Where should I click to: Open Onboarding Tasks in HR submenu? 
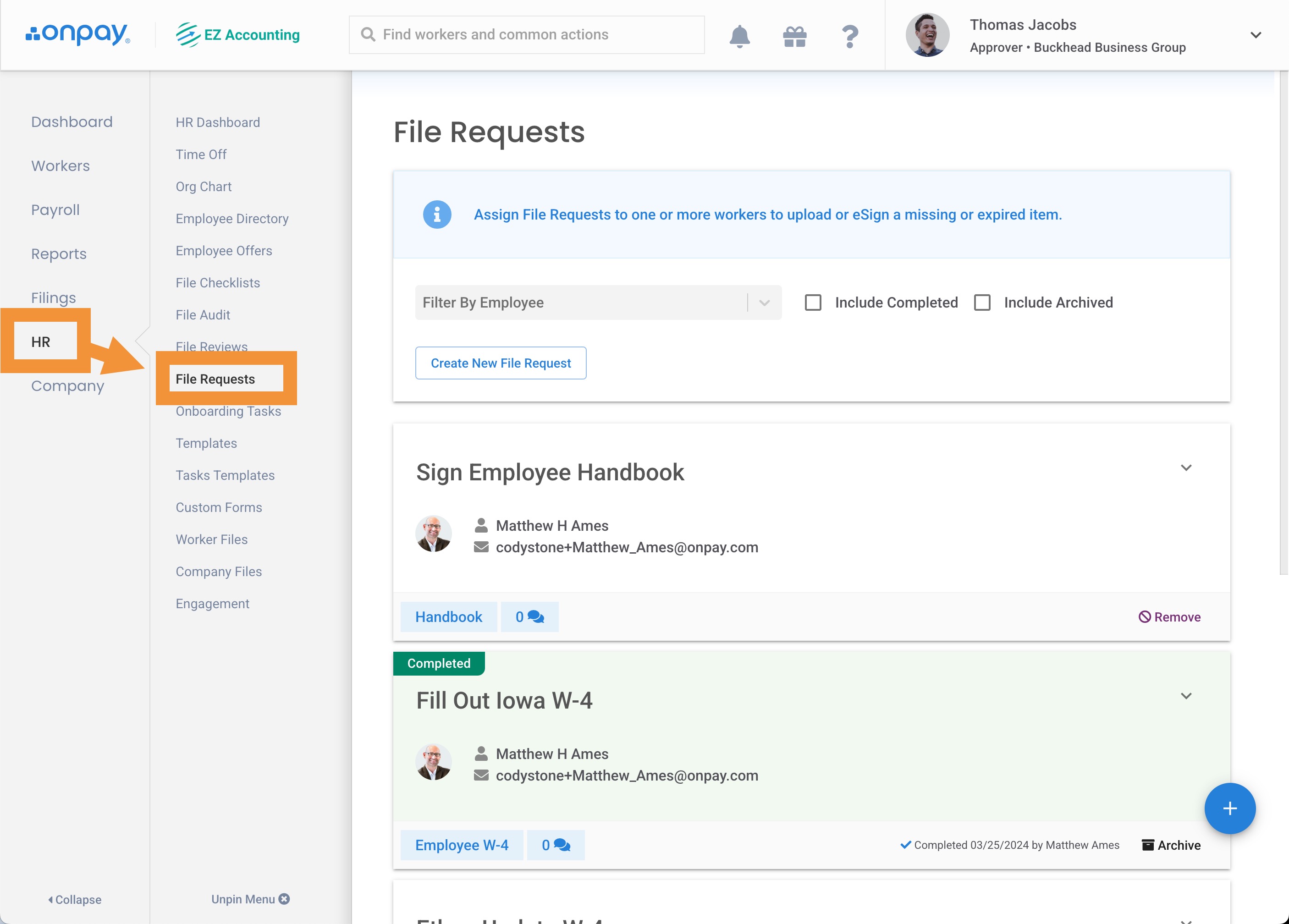228,411
